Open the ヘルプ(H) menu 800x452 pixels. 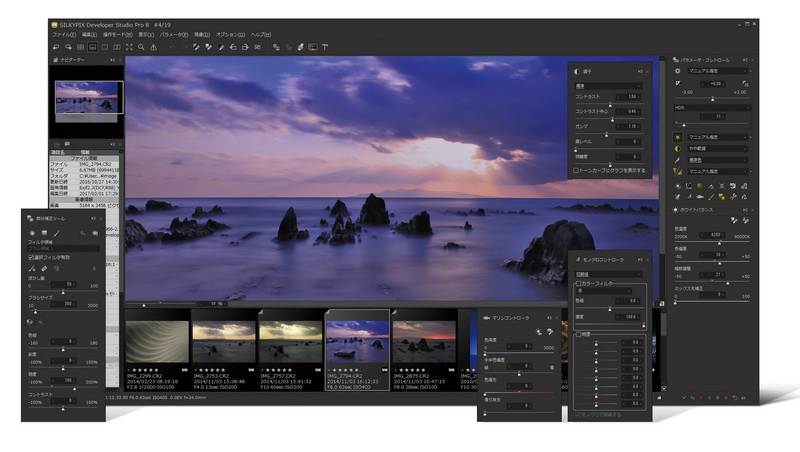(x=261, y=34)
